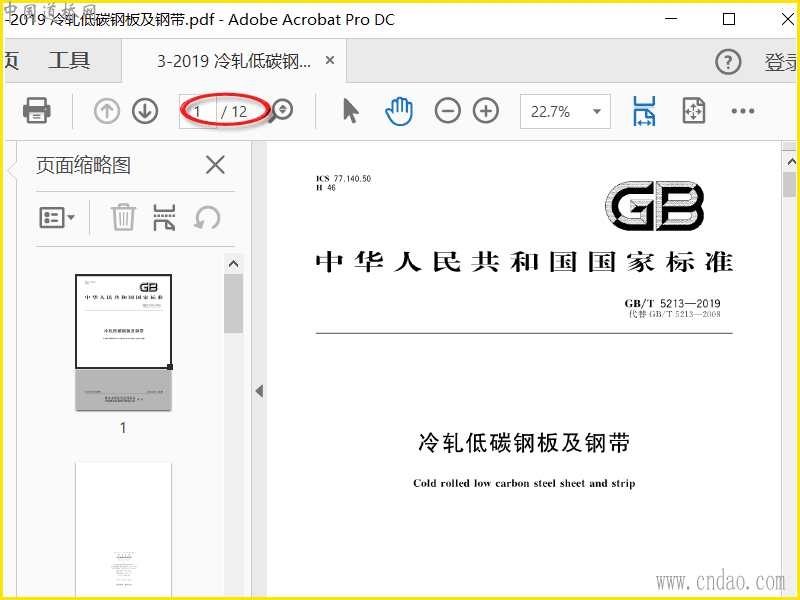Toggle fit-width scrolling mode icon

click(644, 111)
